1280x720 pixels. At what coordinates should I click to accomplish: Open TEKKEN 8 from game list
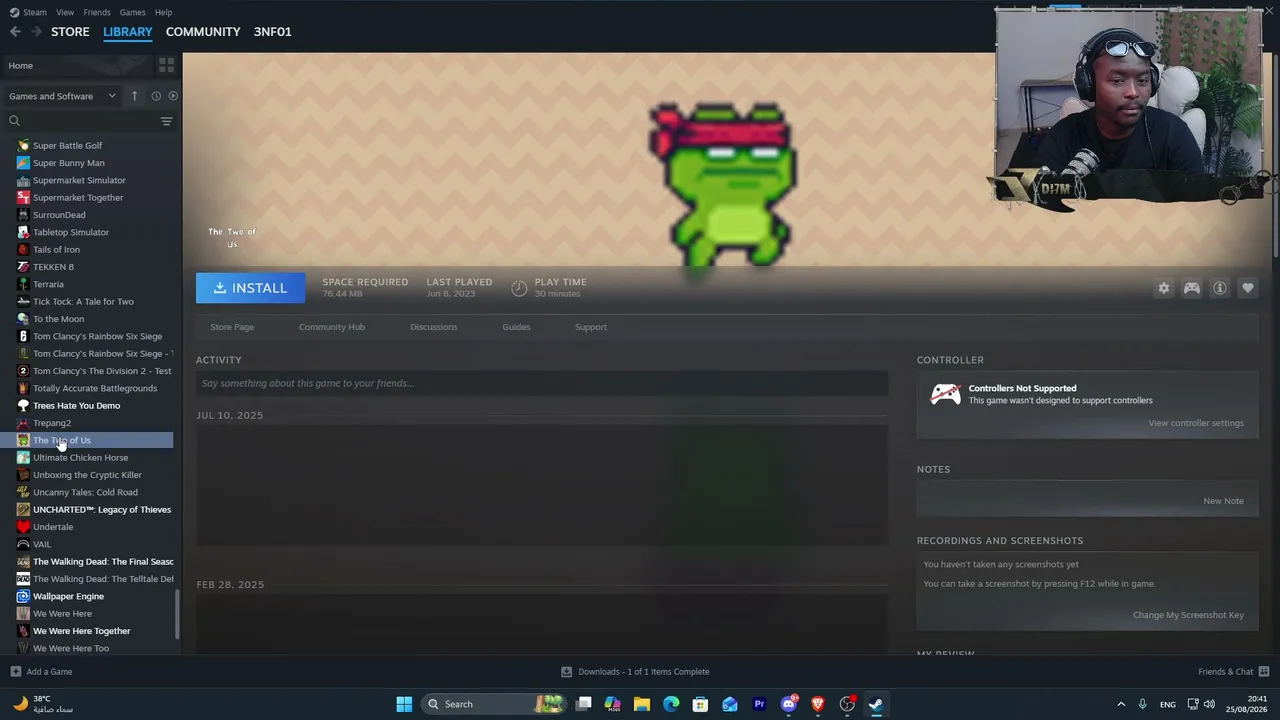[53, 267]
